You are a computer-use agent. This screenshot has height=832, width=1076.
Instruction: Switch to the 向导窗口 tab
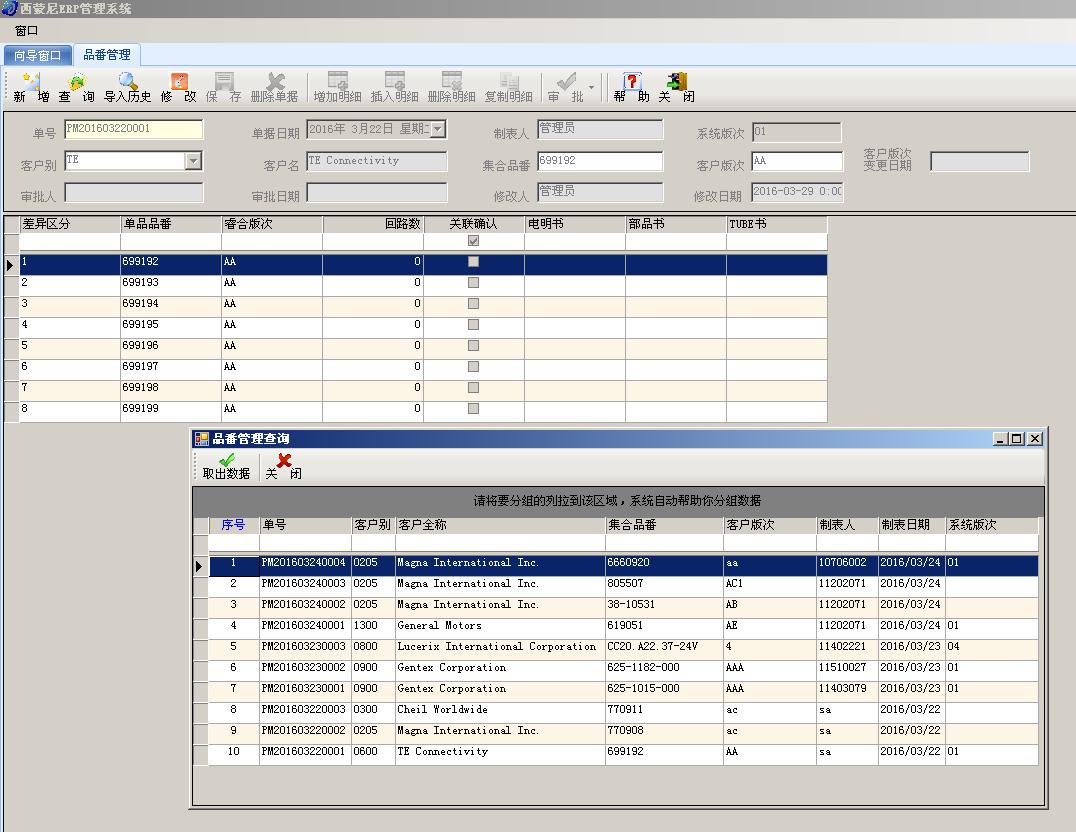pyautogui.click(x=37, y=55)
